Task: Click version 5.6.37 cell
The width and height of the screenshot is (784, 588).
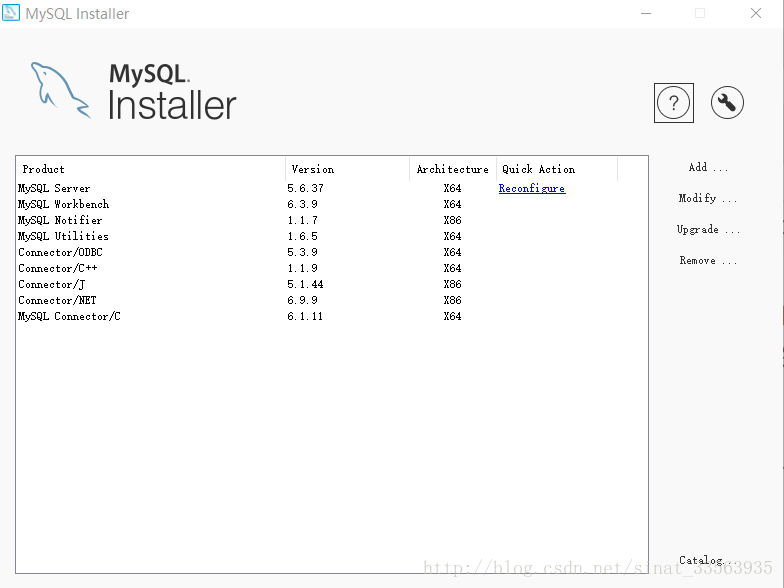Action: (x=306, y=188)
